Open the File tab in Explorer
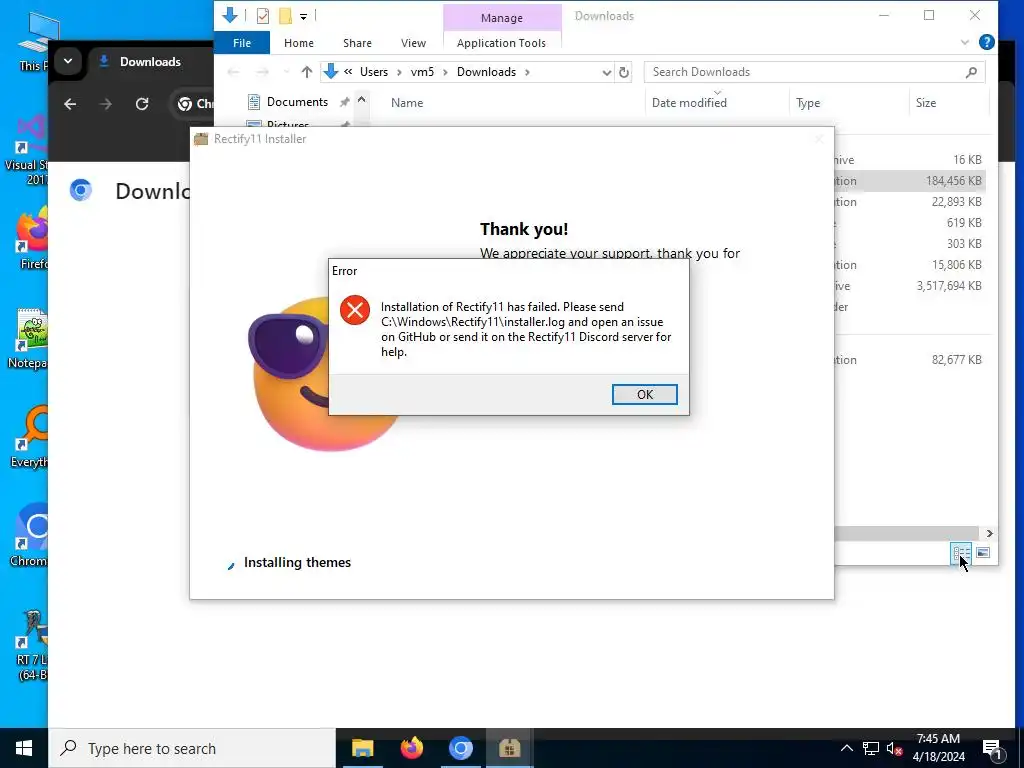This screenshot has height=768, width=1024. [242, 43]
